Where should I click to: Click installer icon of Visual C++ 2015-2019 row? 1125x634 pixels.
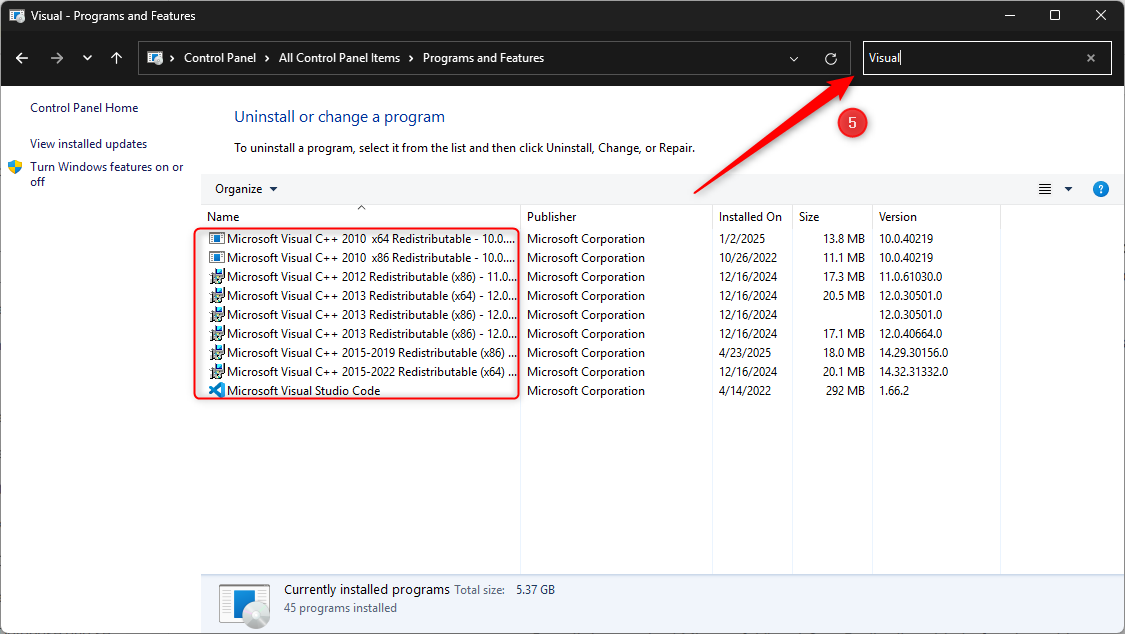(216, 352)
